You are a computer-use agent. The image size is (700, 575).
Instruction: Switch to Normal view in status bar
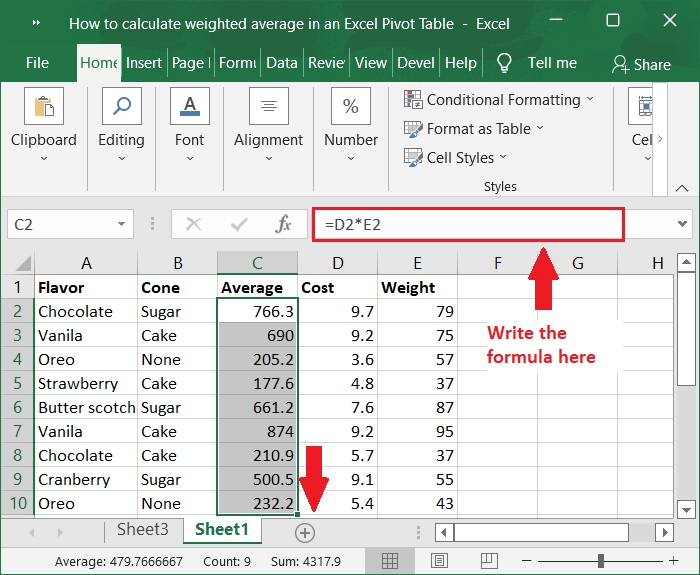point(391,561)
